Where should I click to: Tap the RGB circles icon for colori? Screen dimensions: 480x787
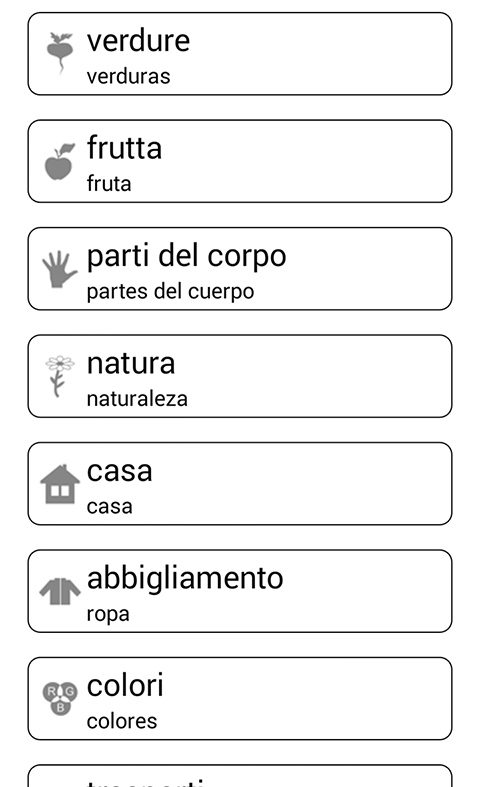[60, 698]
